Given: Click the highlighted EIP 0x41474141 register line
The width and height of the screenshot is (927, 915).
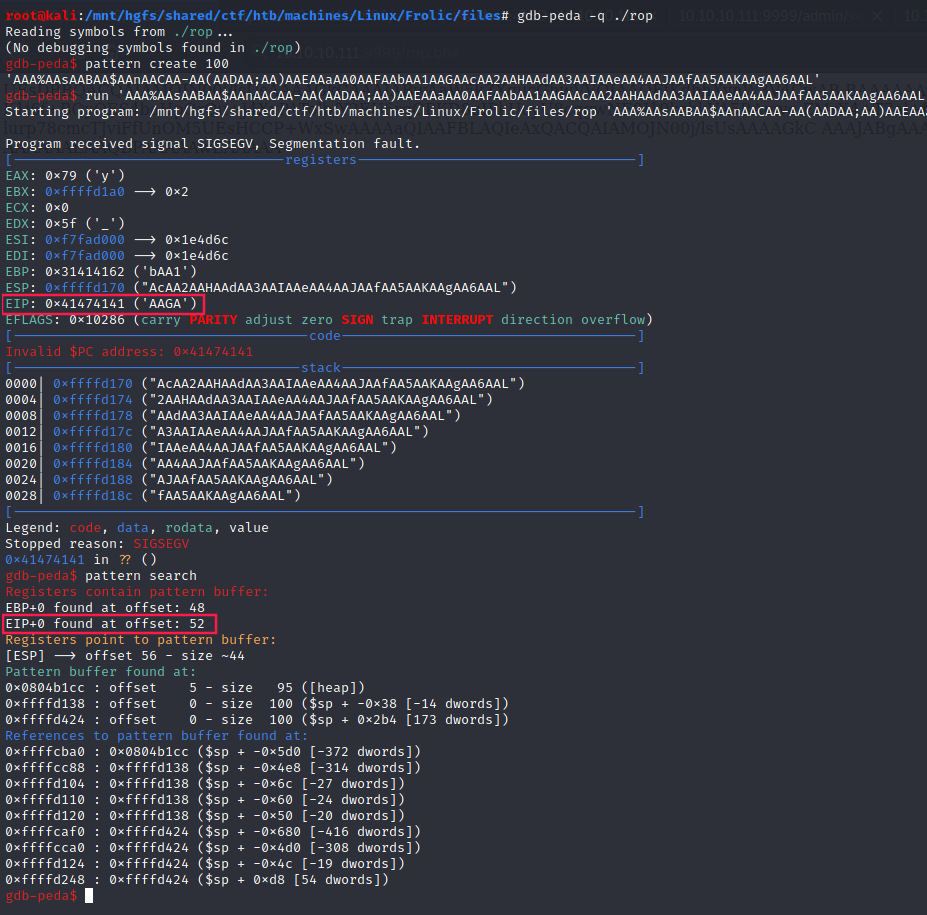Looking at the screenshot, I should tap(103, 303).
